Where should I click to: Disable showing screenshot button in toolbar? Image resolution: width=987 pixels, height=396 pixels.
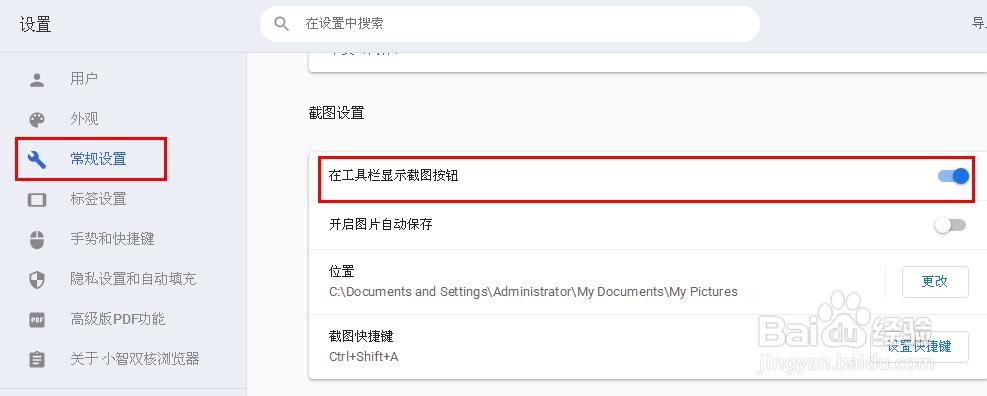click(953, 176)
